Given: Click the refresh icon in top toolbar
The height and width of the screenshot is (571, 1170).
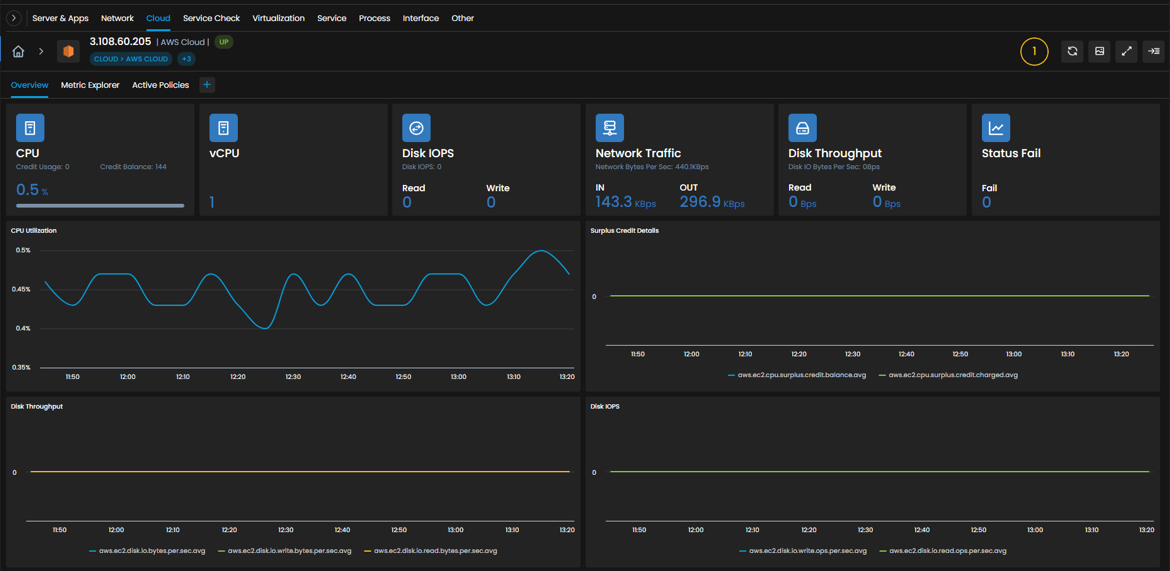Looking at the screenshot, I should click(x=1072, y=52).
